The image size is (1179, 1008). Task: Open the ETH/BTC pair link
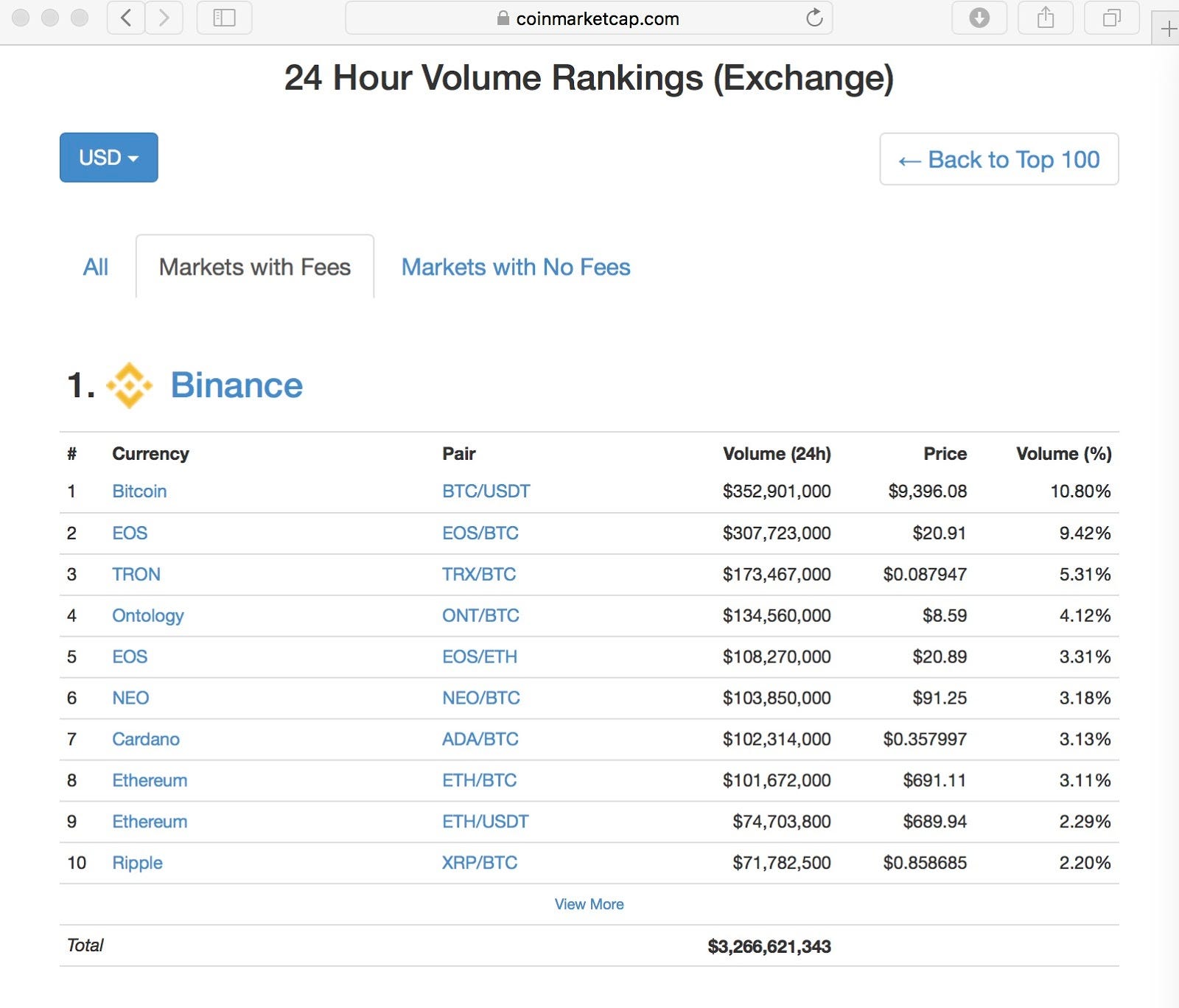480,780
